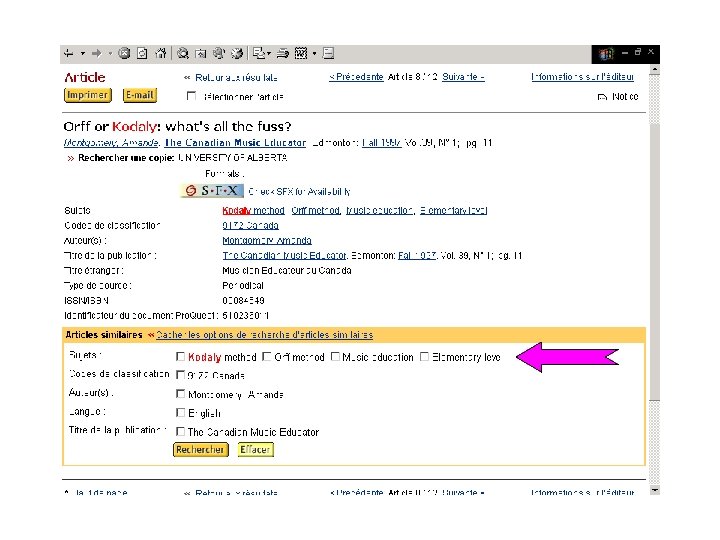Click the browser Forward arrow
This screenshot has width=720, height=540.
[96, 54]
